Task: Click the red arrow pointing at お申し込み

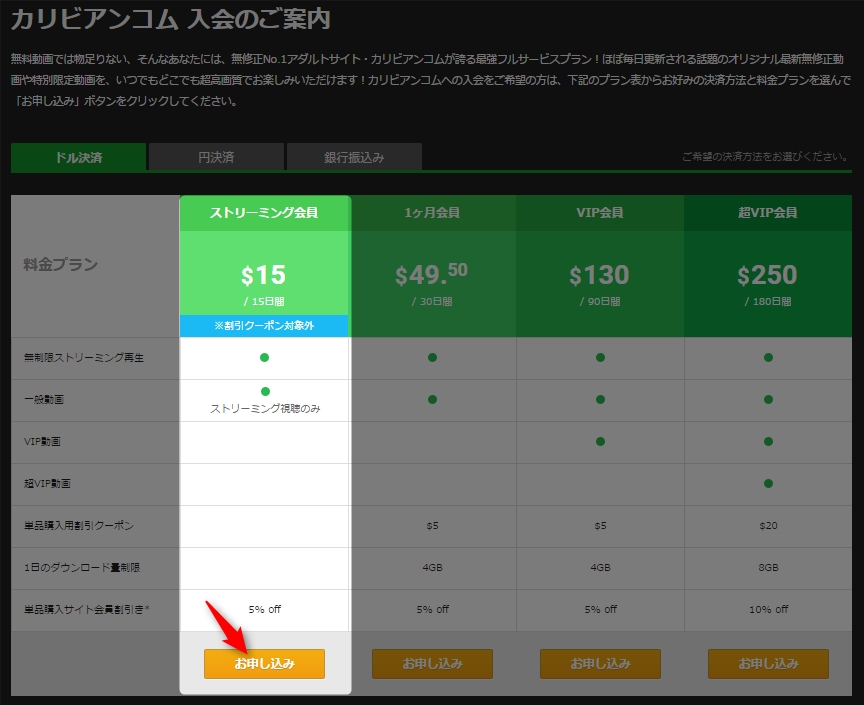Action: click(226, 626)
